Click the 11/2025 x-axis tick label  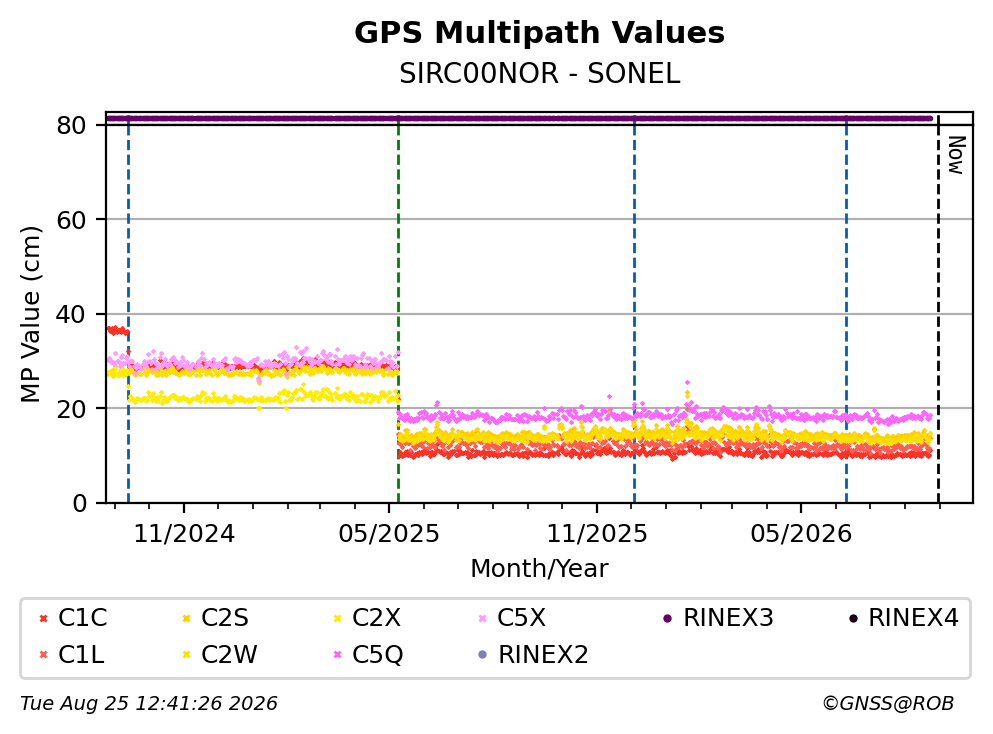click(x=597, y=534)
